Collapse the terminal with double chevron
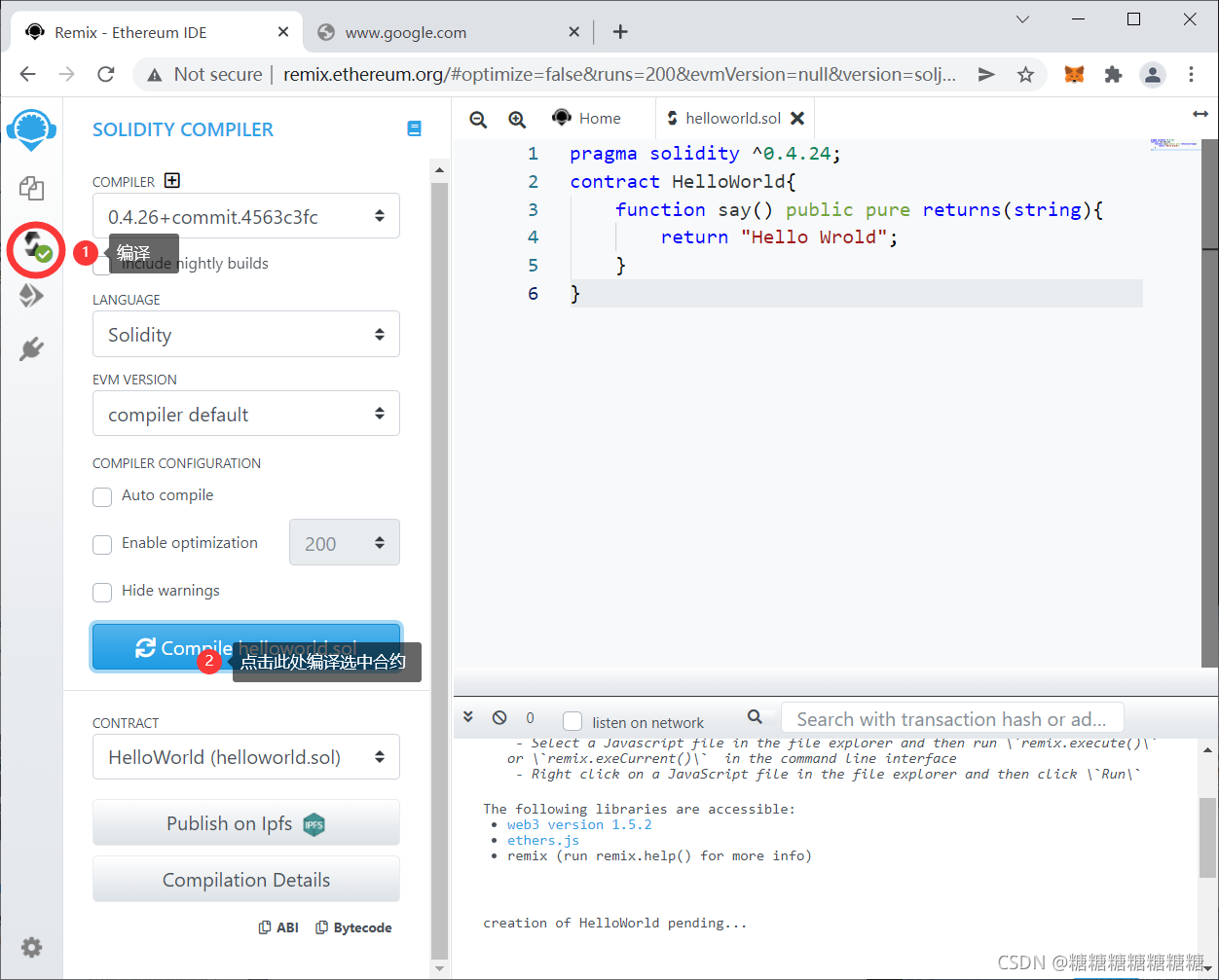1219x980 pixels. tap(468, 717)
